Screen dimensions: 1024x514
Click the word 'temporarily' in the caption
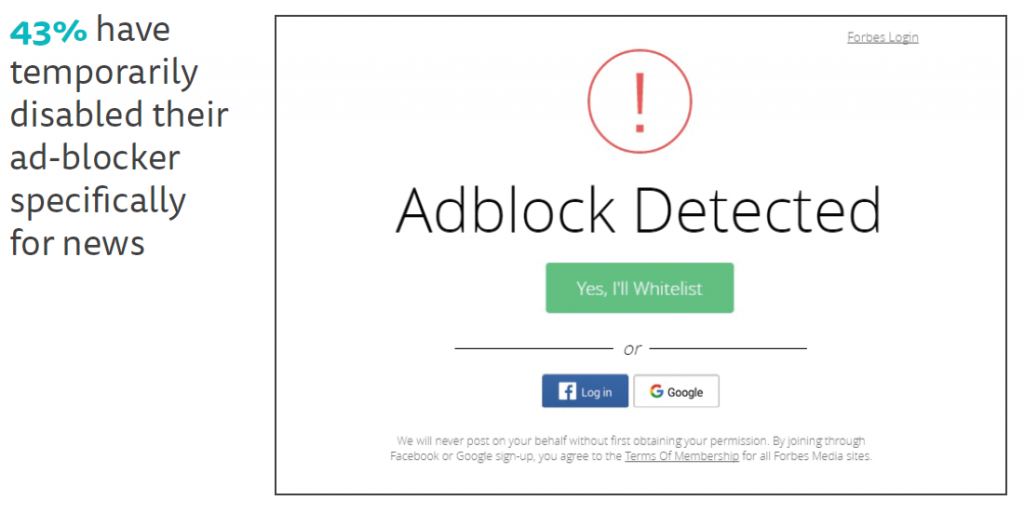coord(104,73)
